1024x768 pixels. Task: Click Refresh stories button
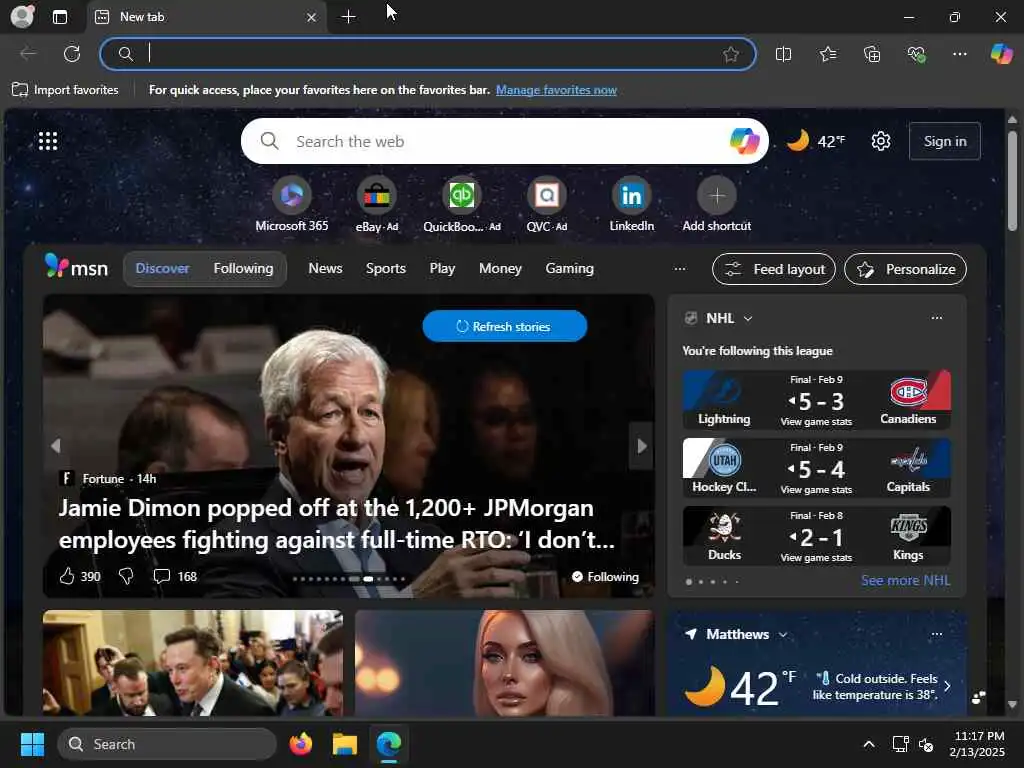click(504, 326)
